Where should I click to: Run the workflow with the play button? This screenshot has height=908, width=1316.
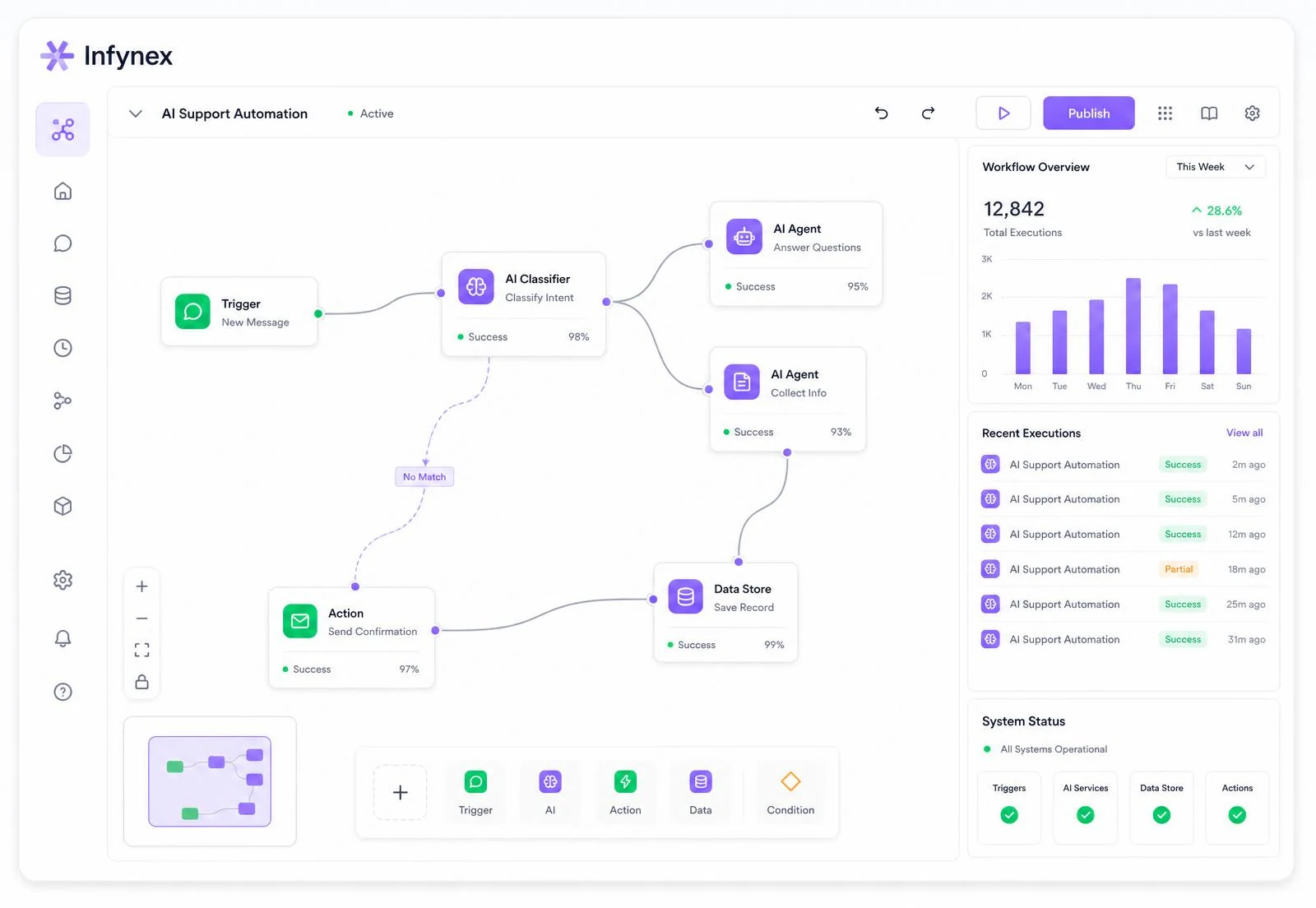[x=1003, y=113]
